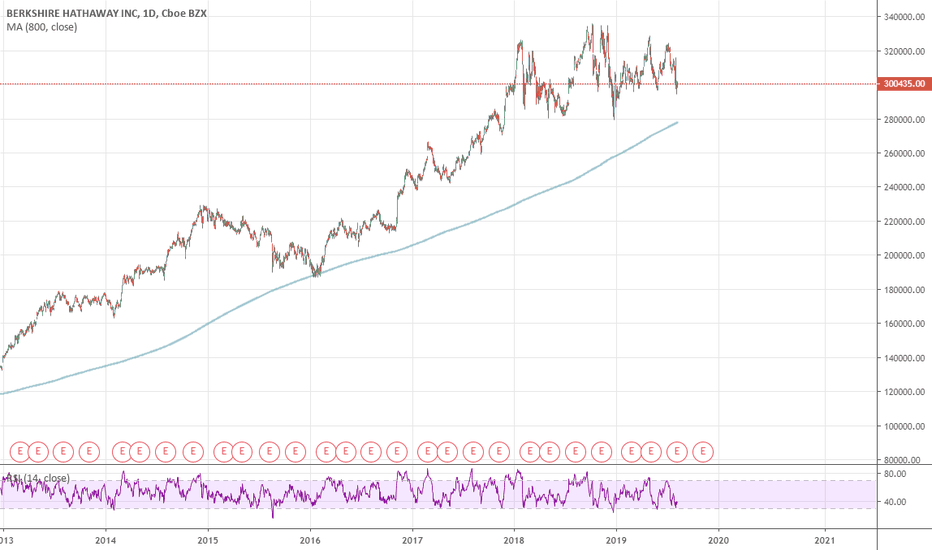Click the first earnings E marker after 2014 gridline
This screenshot has width=932, height=550.
(122, 452)
